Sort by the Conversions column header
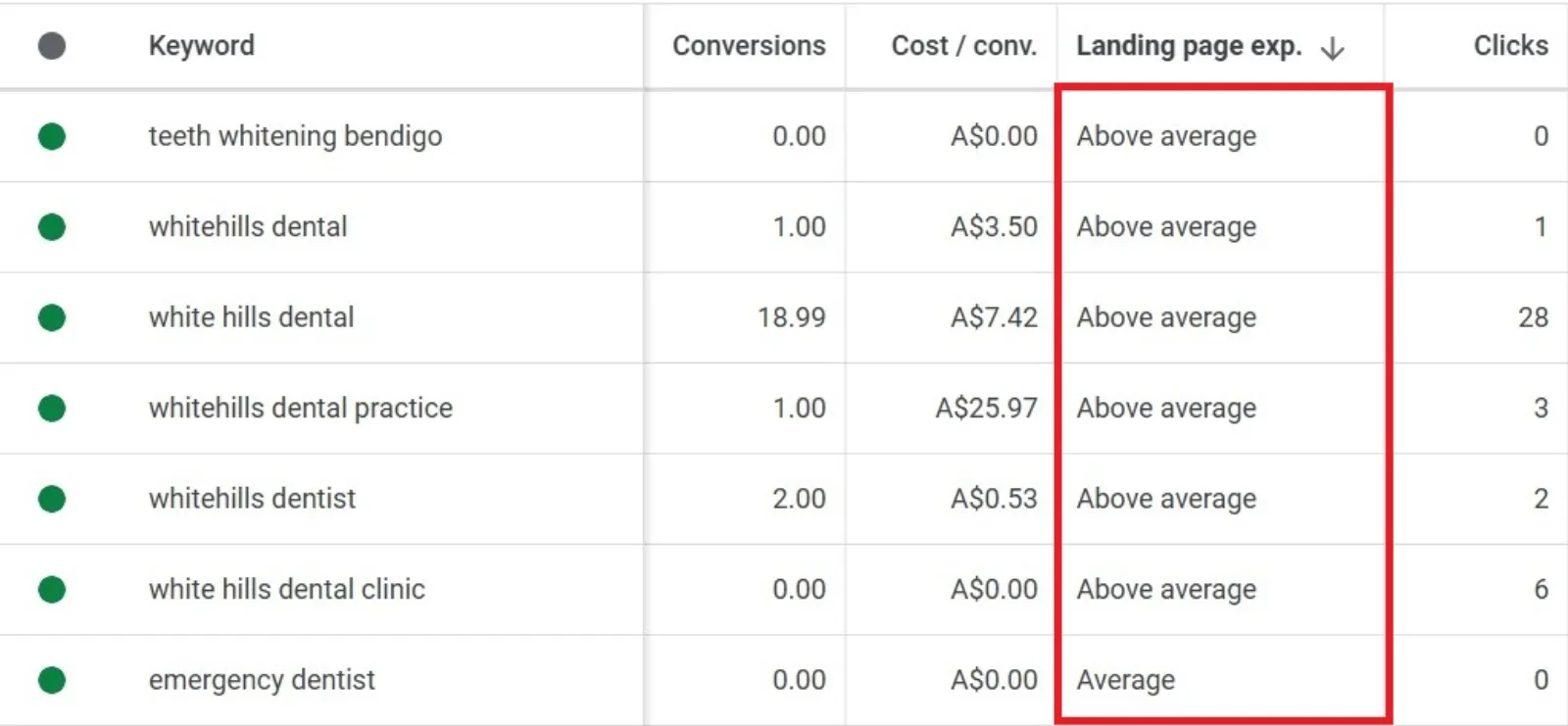The width and height of the screenshot is (1568, 726). 749,45
